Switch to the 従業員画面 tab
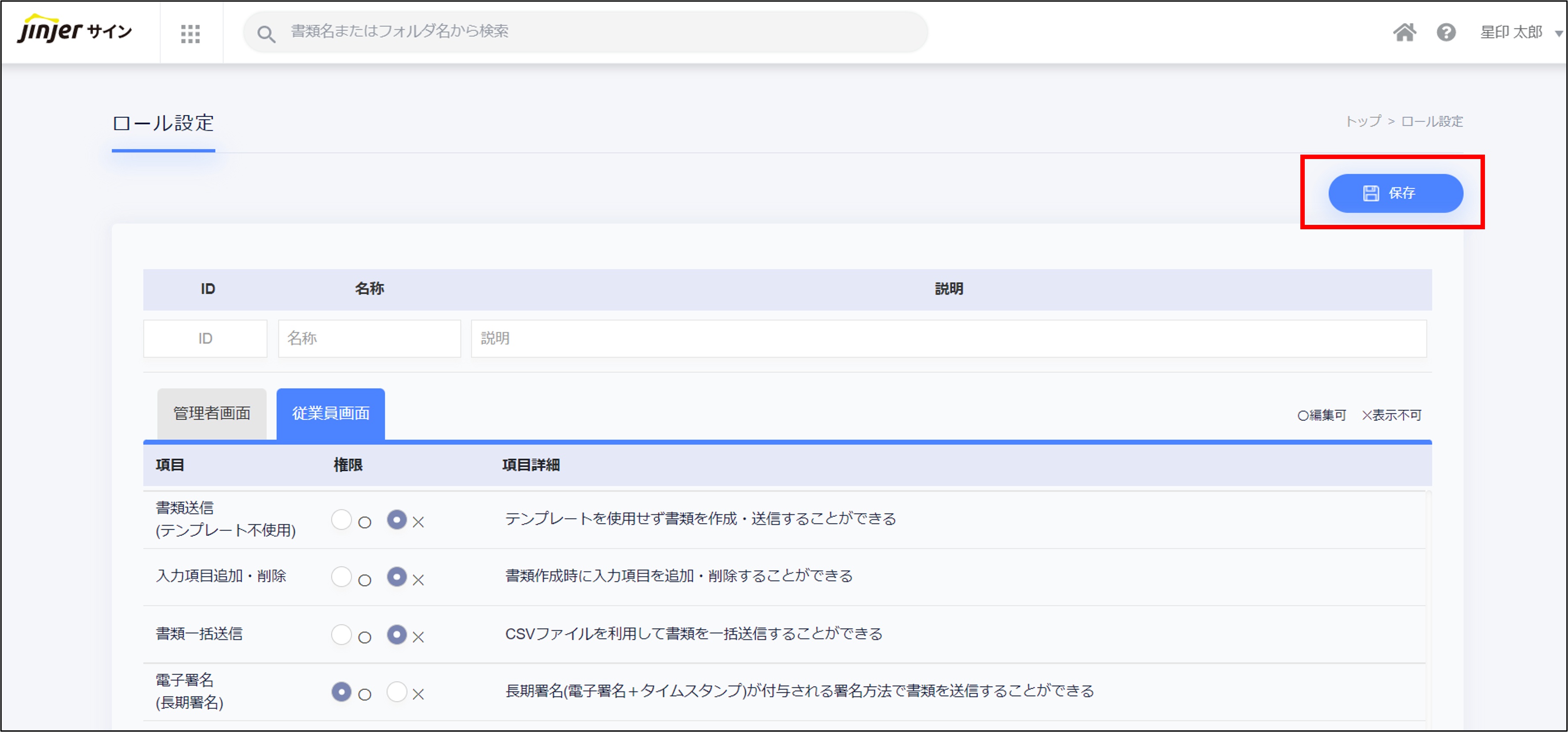This screenshot has width=1568, height=732. tap(330, 413)
